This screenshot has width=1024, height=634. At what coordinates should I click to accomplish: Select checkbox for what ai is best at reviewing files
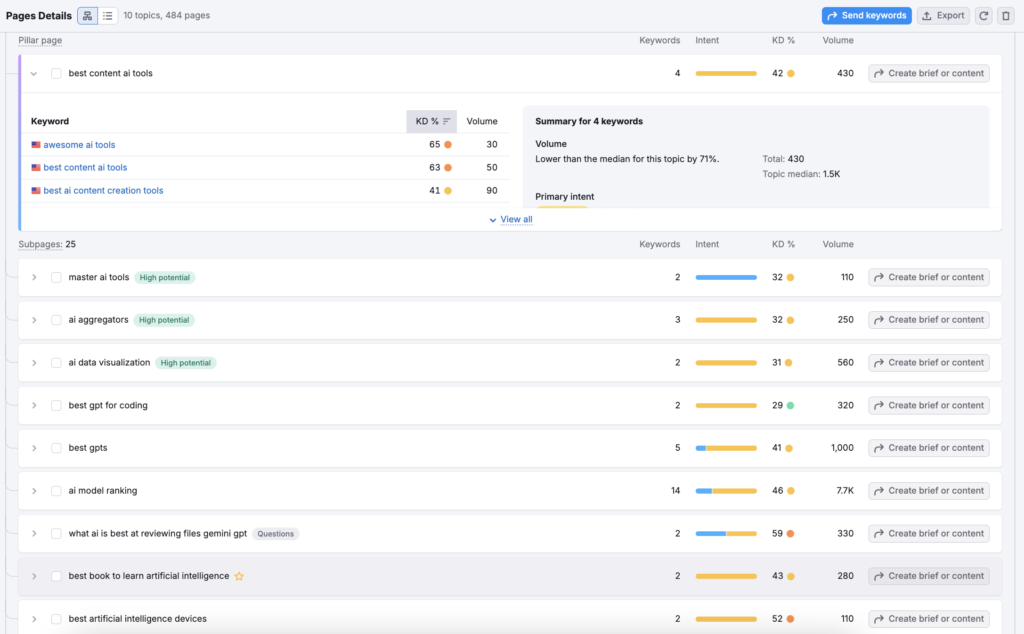click(56, 533)
